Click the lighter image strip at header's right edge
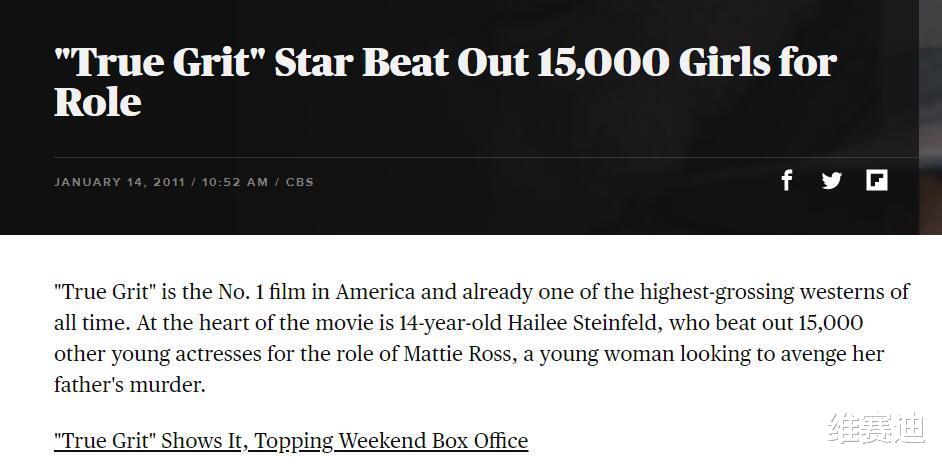This screenshot has height=466, width=942. pos(930,117)
